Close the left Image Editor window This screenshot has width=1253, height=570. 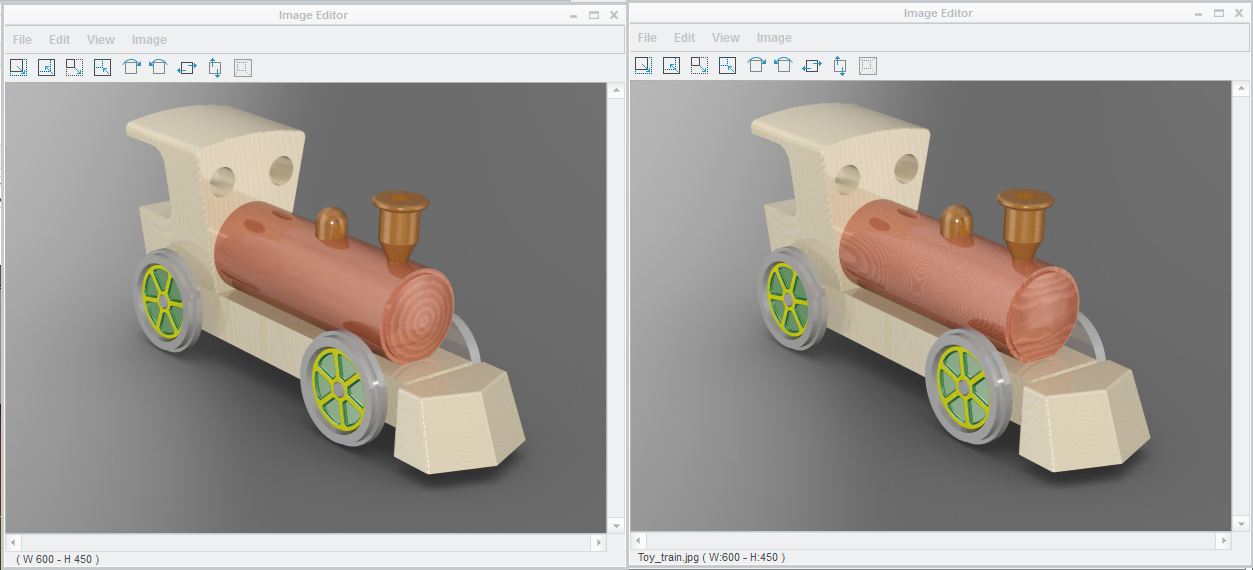pyautogui.click(x=613, y=15)
